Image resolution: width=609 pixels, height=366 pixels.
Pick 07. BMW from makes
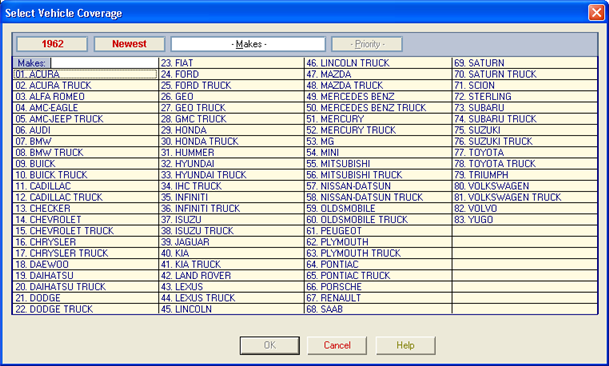[85, 141]
